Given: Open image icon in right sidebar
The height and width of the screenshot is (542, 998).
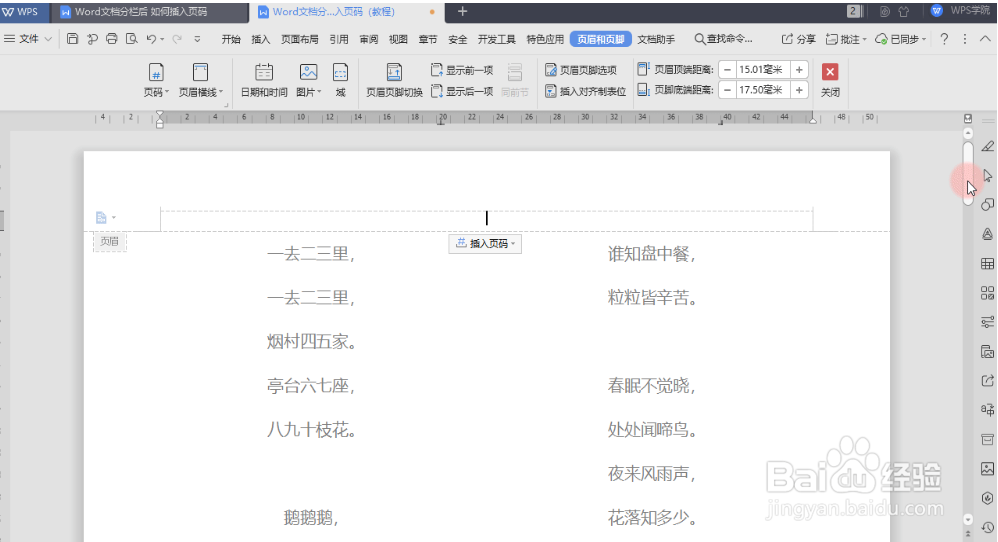Looking at the screenshot, I should (x=987, y=469).
